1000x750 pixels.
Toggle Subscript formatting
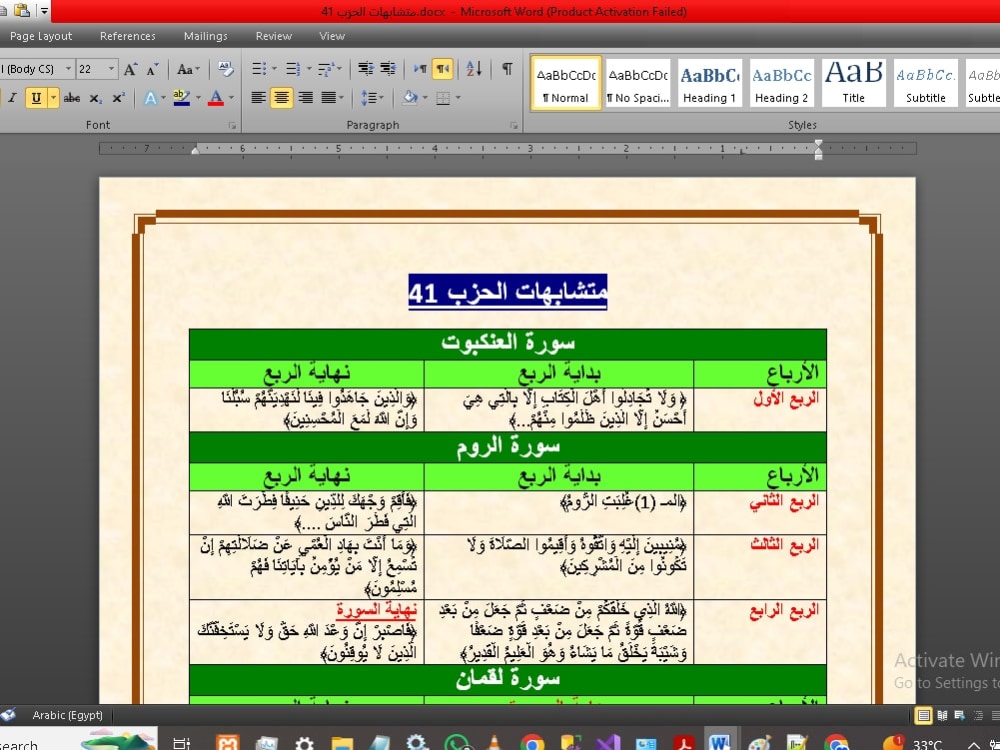[x=96, y=98]
